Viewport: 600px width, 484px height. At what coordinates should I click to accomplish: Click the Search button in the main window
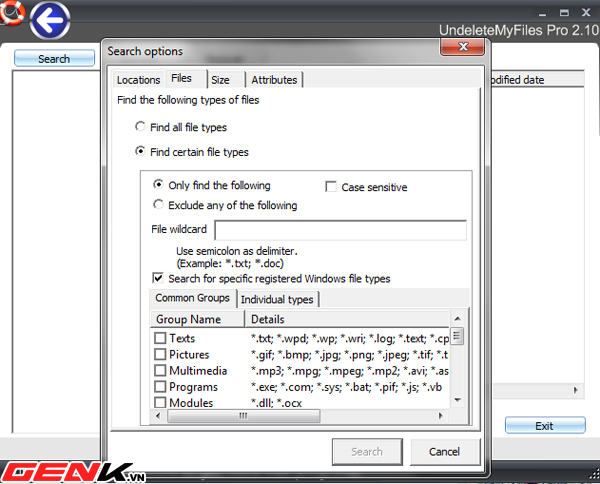pyautogui.click(x=54, y=59)
